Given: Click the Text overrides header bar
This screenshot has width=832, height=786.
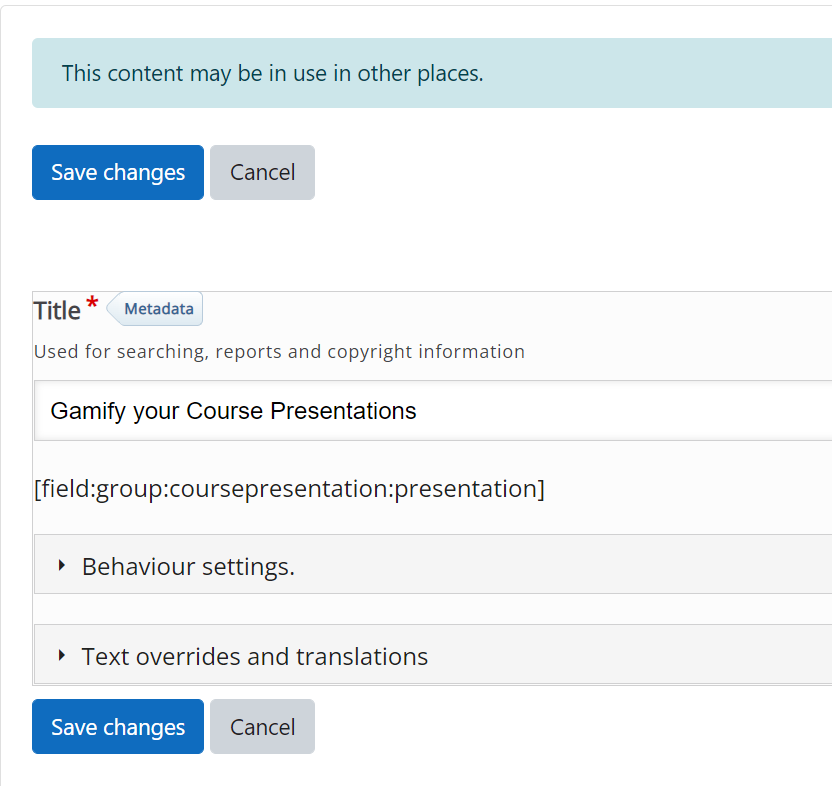Looking at the screenshot, I should 433,654.
